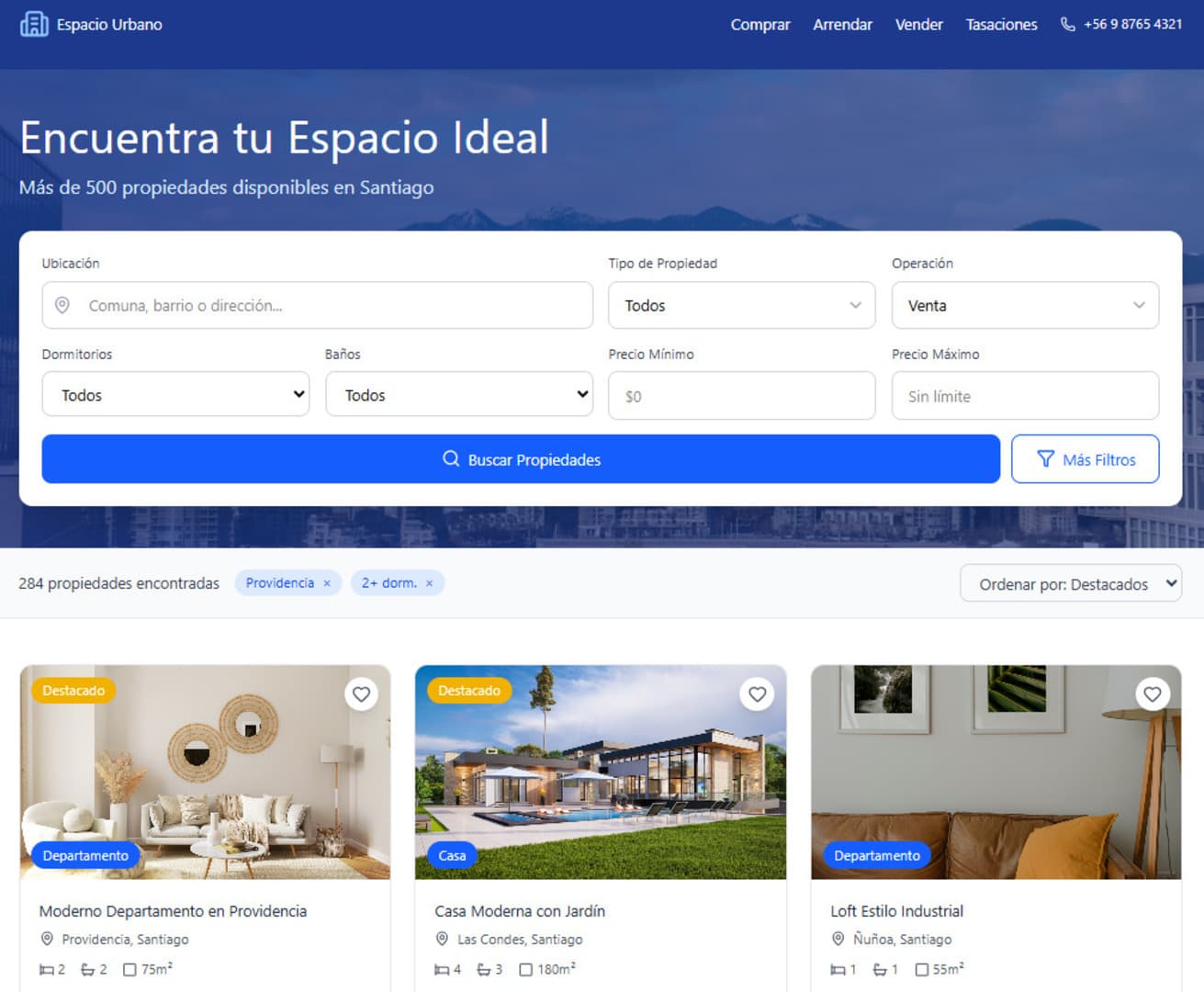
Task: Click the Espacio Urbano building logo icon
Action: (34, 24)
